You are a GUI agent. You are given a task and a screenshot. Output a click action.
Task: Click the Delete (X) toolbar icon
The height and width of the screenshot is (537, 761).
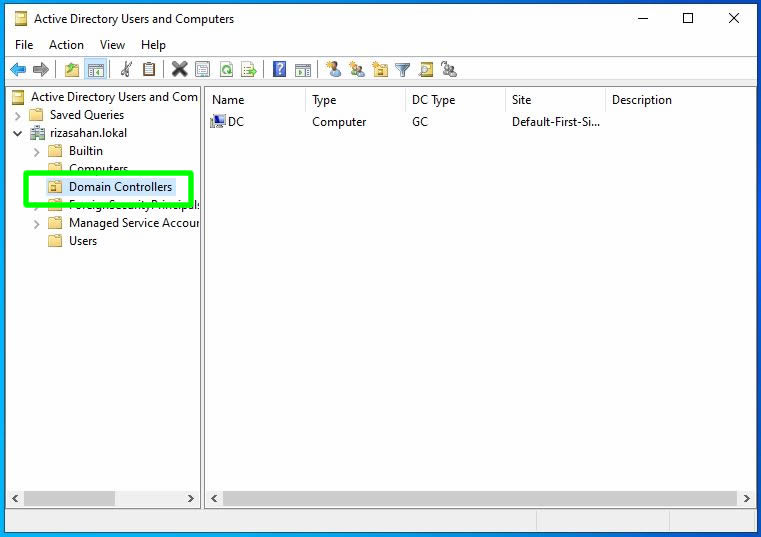(x=179, y=69)
